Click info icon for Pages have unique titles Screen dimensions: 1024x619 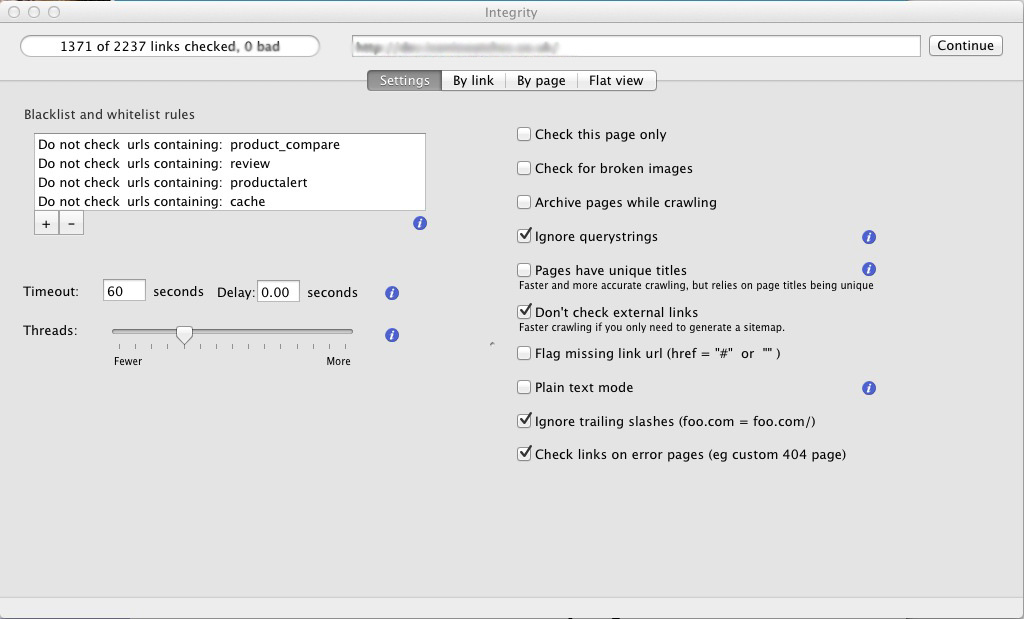[x=869, y=269]
